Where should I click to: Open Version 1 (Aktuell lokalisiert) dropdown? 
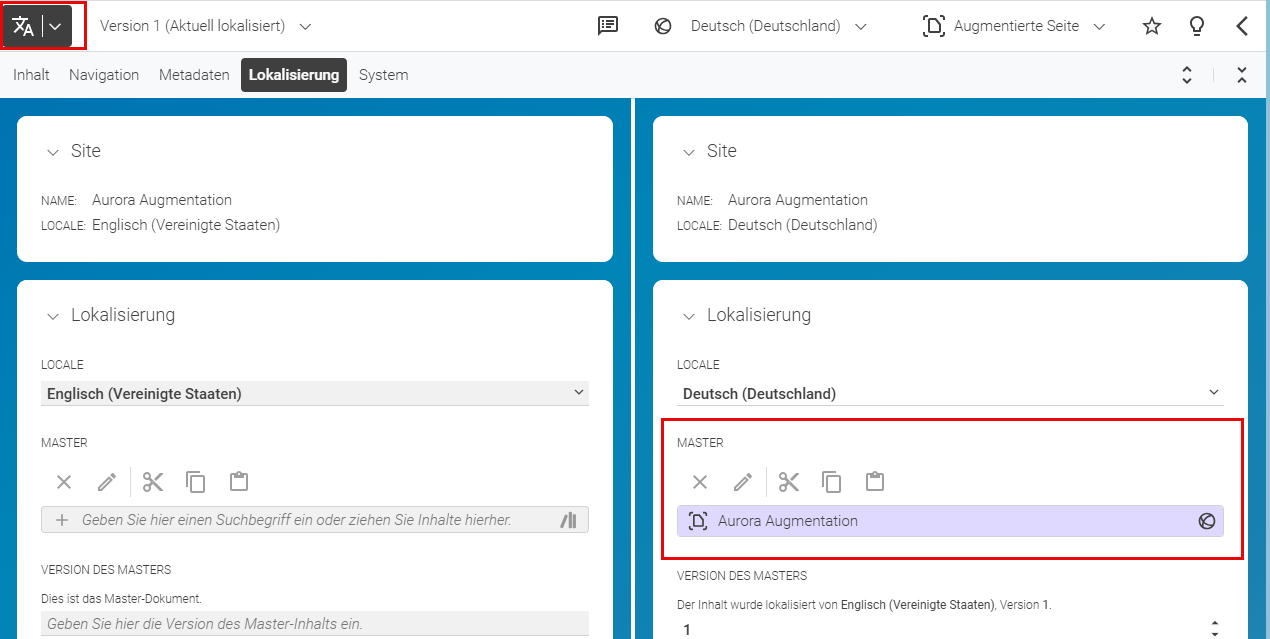(x=205, y=26)
